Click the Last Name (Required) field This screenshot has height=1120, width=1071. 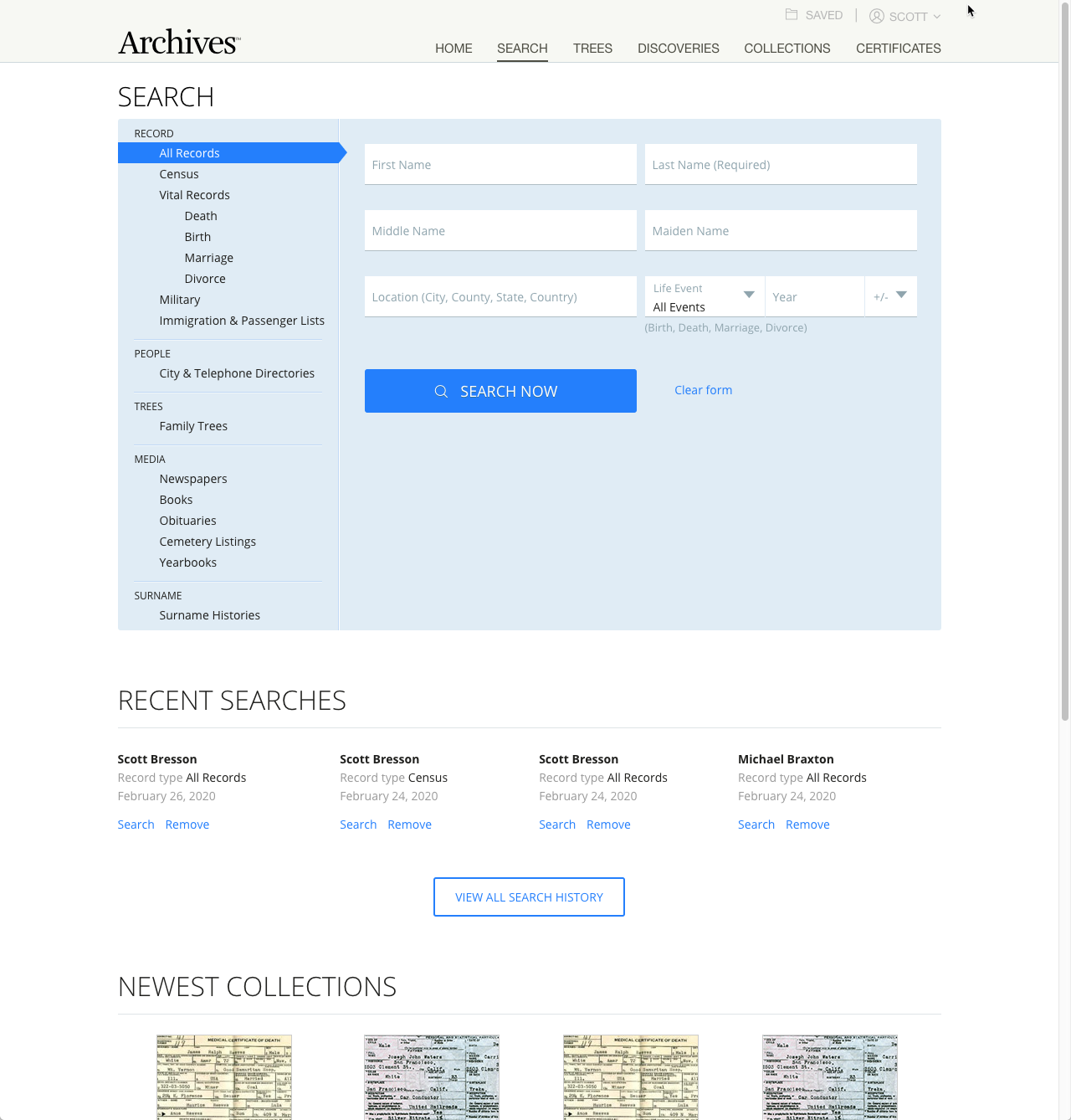pyautogui.click(x=781, y=164)
